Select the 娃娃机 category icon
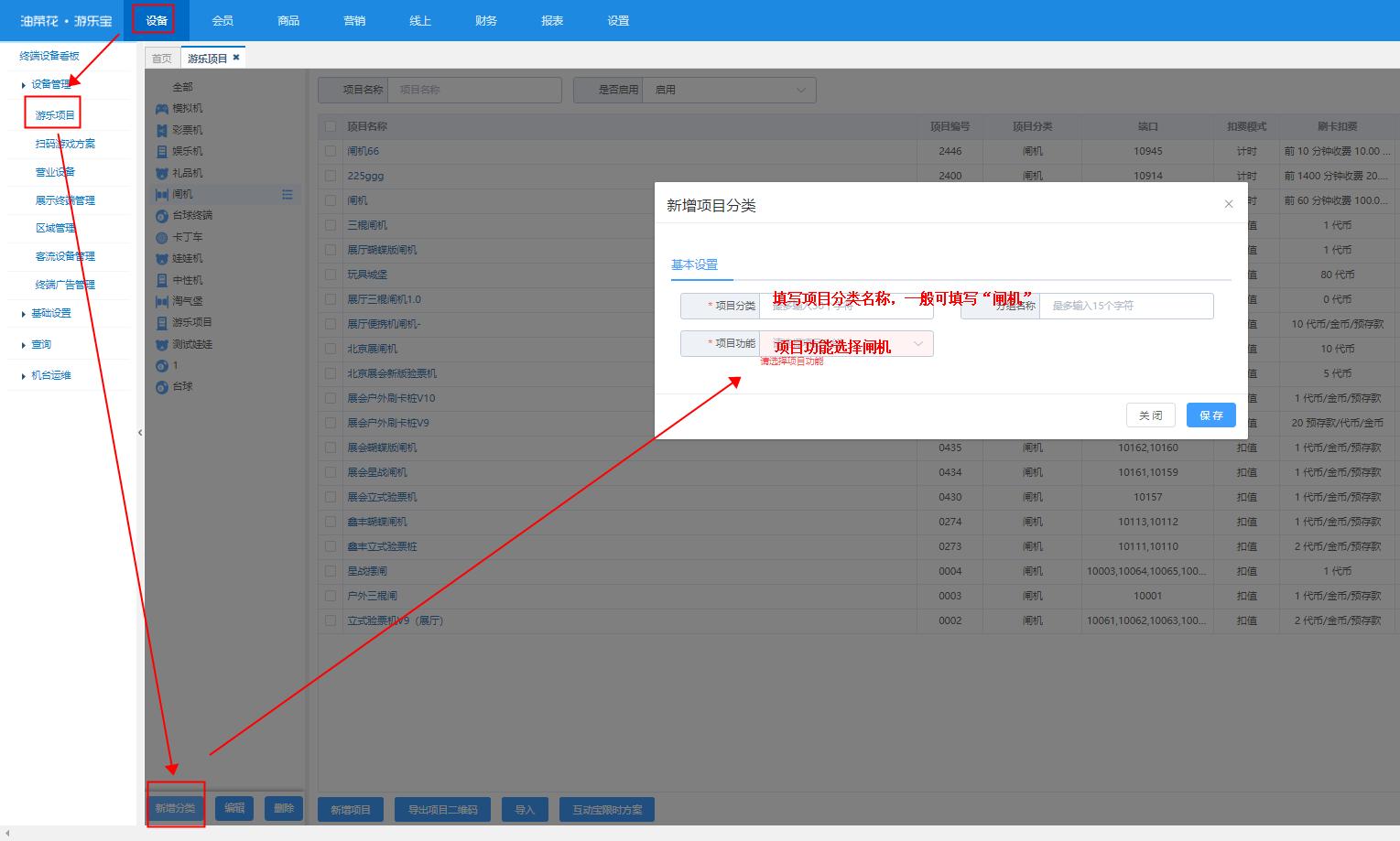This screenshot has height=841, width=1400. point(162,259)
